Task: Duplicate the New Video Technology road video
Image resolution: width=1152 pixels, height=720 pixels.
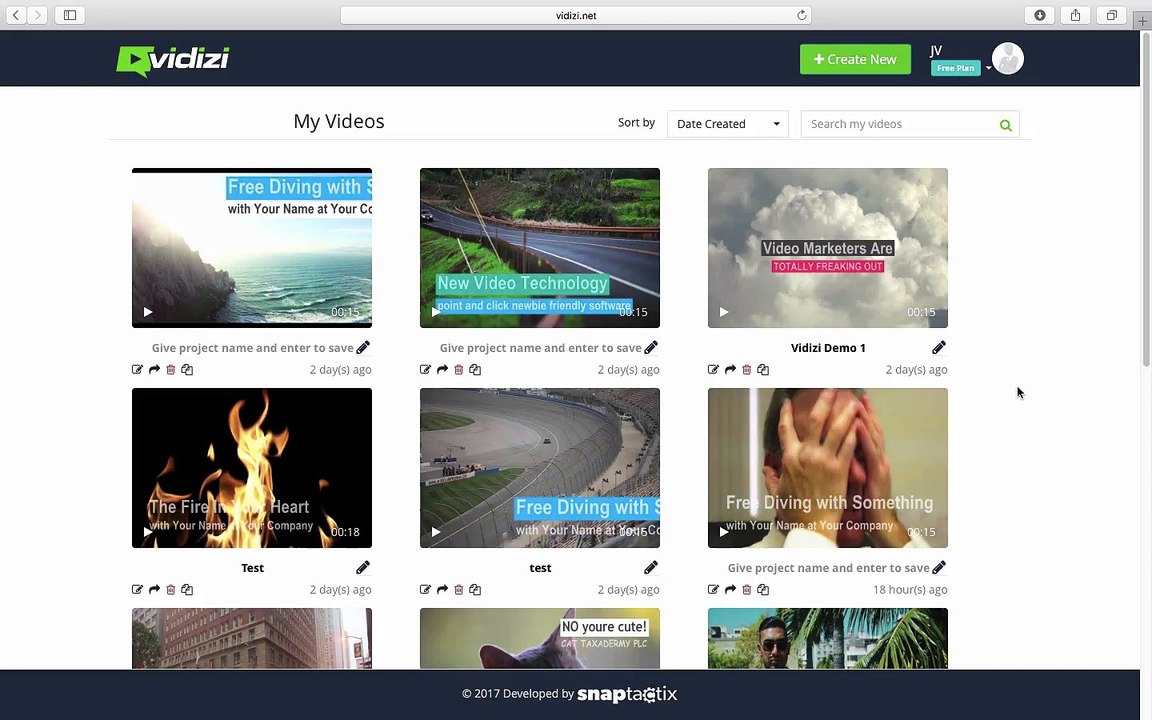Action: click(475, 370)
